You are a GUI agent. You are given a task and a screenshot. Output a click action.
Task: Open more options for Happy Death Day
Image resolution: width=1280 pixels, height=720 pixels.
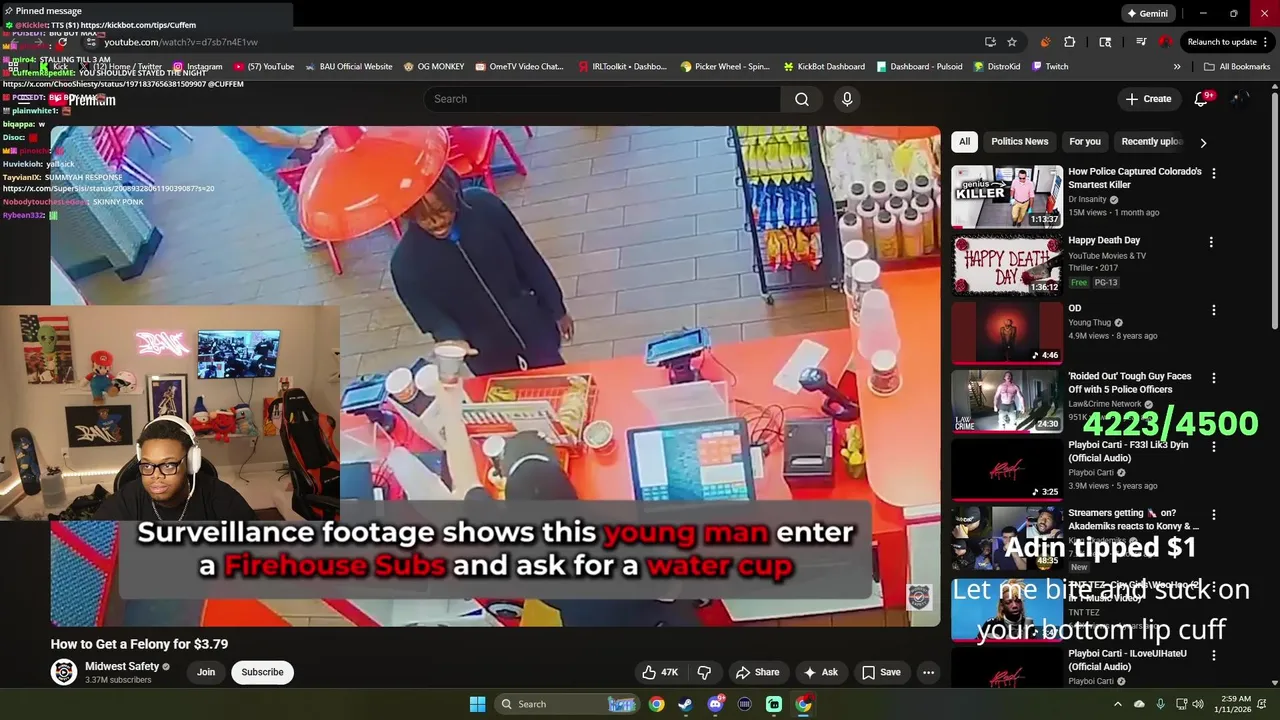click(1211, 242)
